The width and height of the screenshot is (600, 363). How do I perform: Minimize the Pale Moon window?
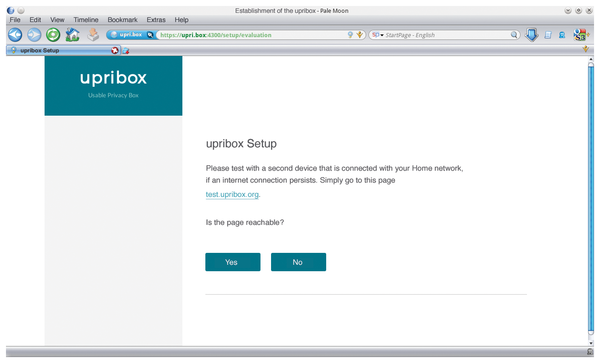[x=568, y=11]
